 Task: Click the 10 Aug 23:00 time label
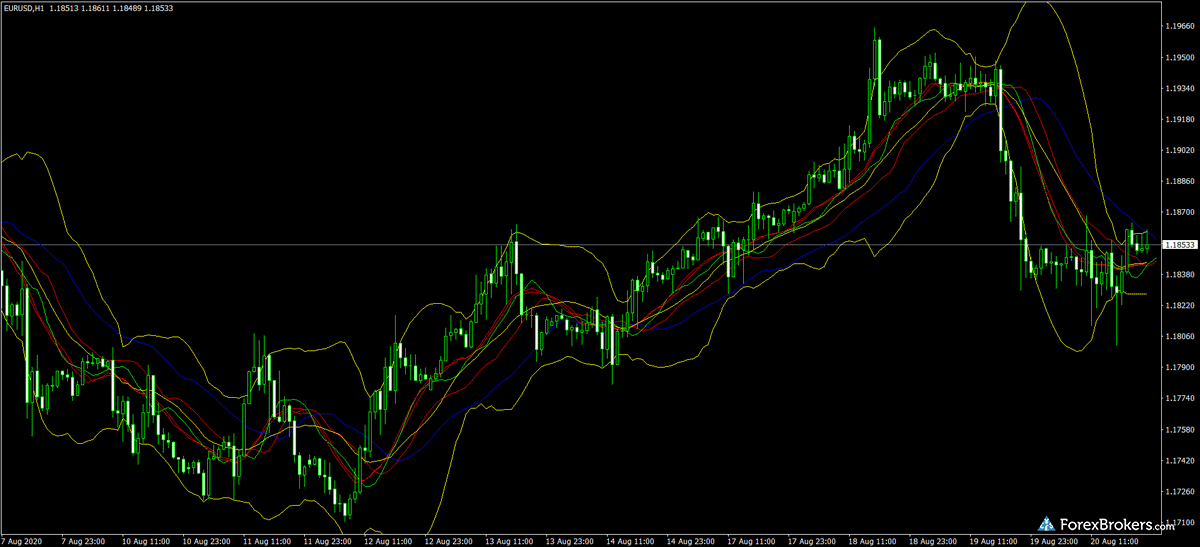[203, 539]
